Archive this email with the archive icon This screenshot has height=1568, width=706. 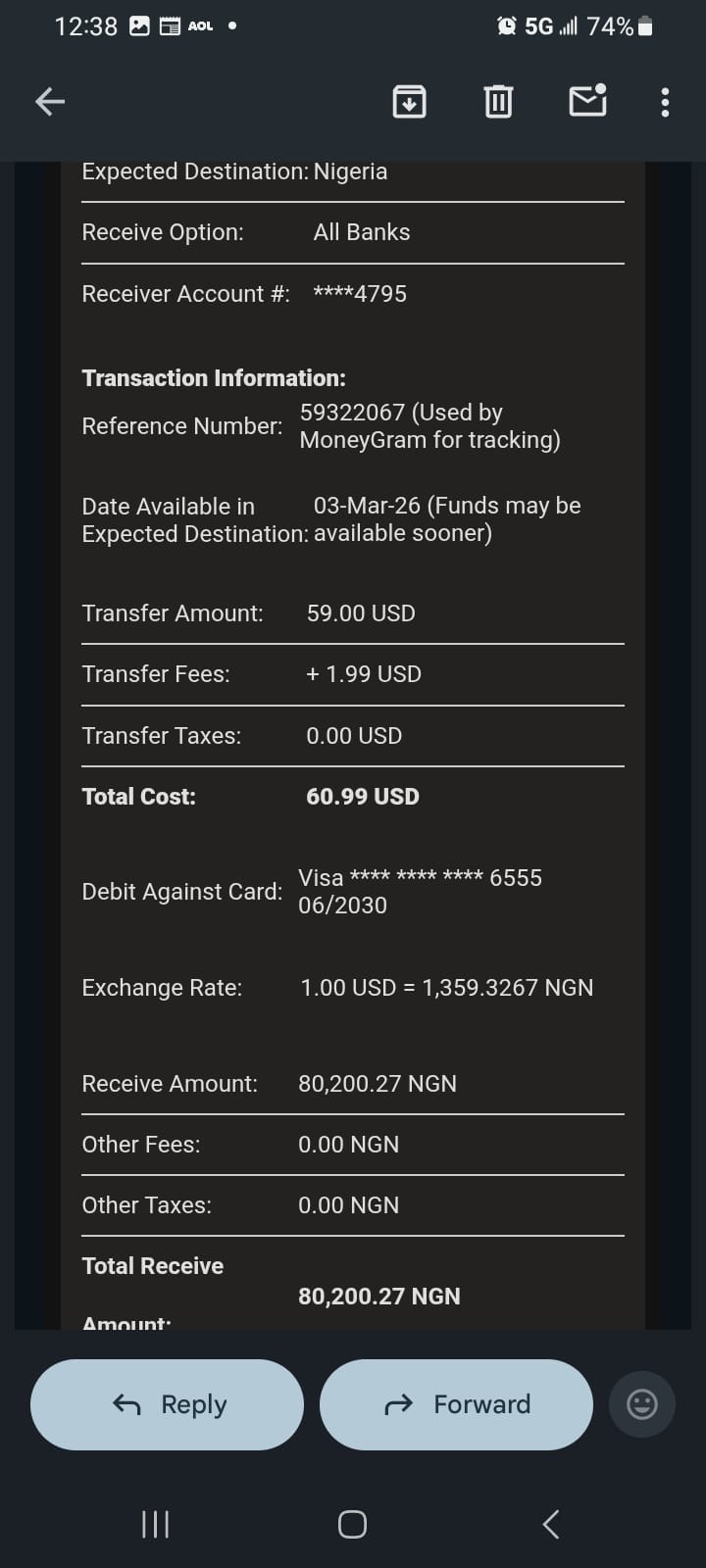click(x=409, y=101)
